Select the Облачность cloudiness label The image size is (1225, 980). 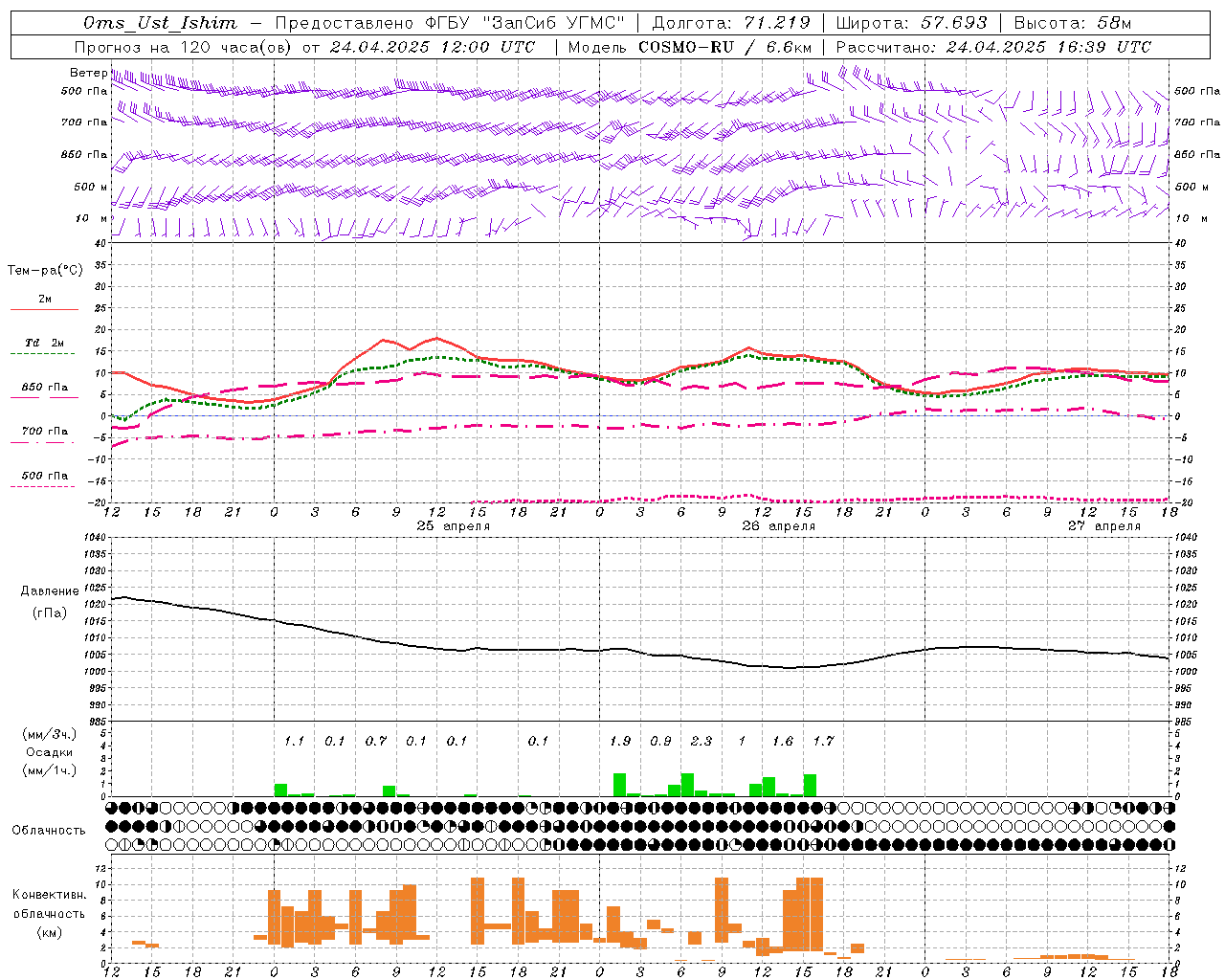(49, 831)
